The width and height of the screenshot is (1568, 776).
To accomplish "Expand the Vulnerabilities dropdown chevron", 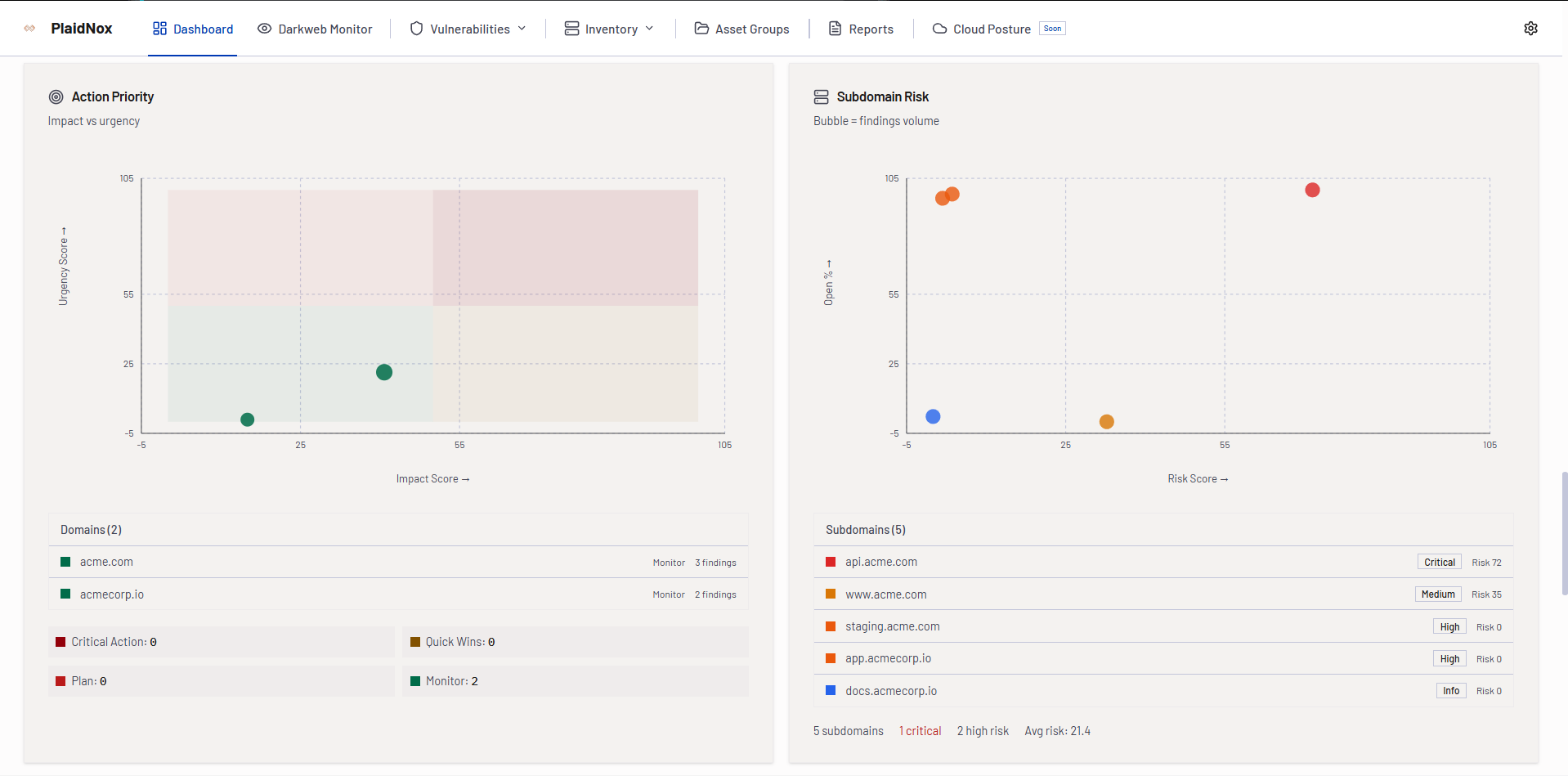I will point(522,29).
